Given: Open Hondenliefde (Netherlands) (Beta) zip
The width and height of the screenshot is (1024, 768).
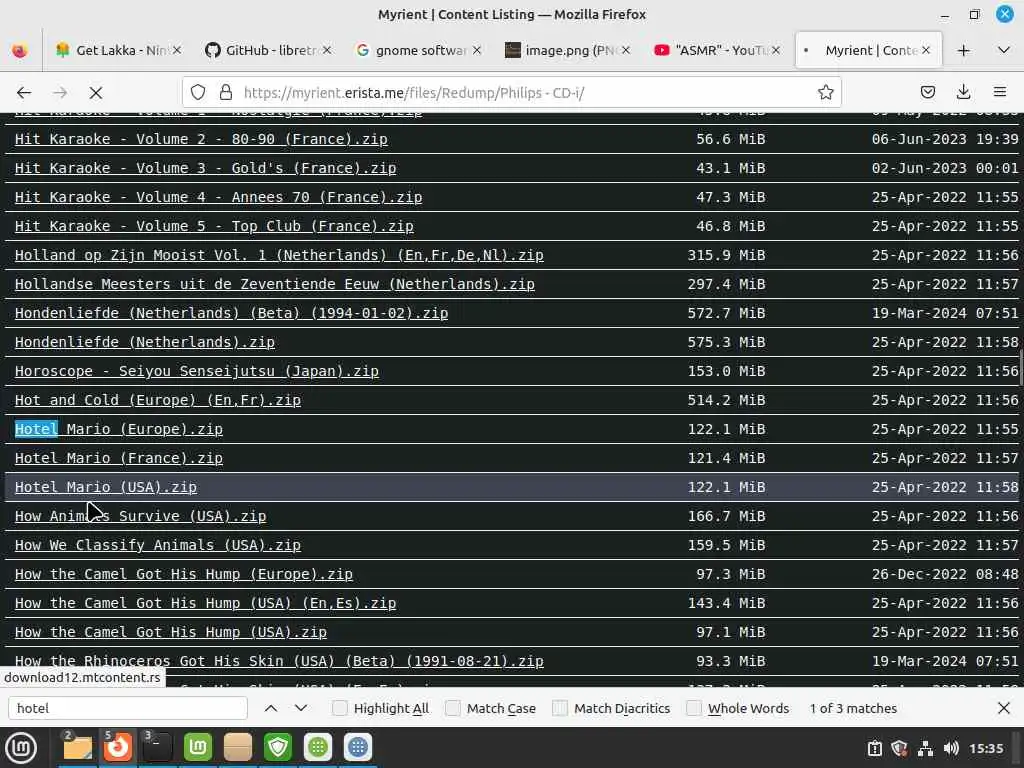Looking at the screenshot, I should point(231,313).
